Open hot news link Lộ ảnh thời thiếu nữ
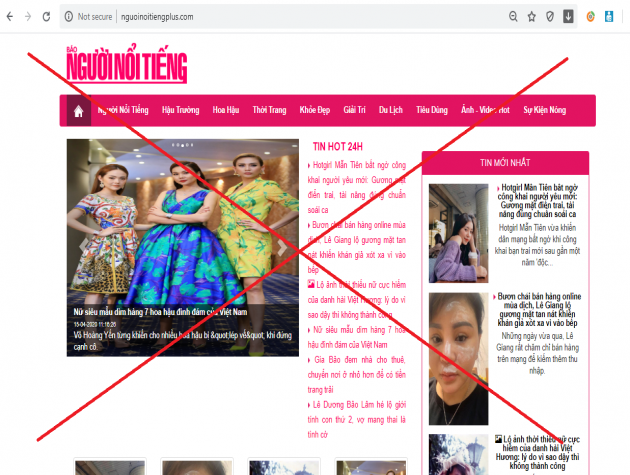 pyautogui.click(x=357, y=300)
